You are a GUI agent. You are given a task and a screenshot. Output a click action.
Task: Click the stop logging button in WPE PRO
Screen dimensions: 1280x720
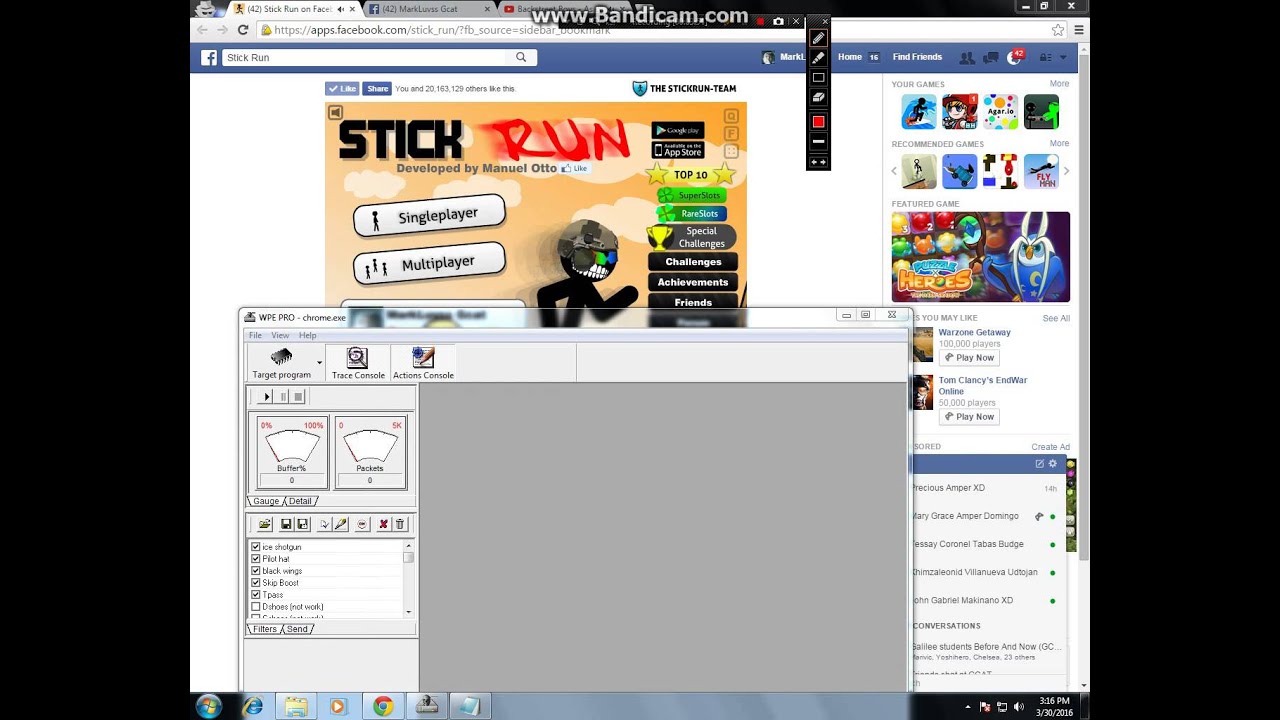pyautogui.click(x=298, y=397)
